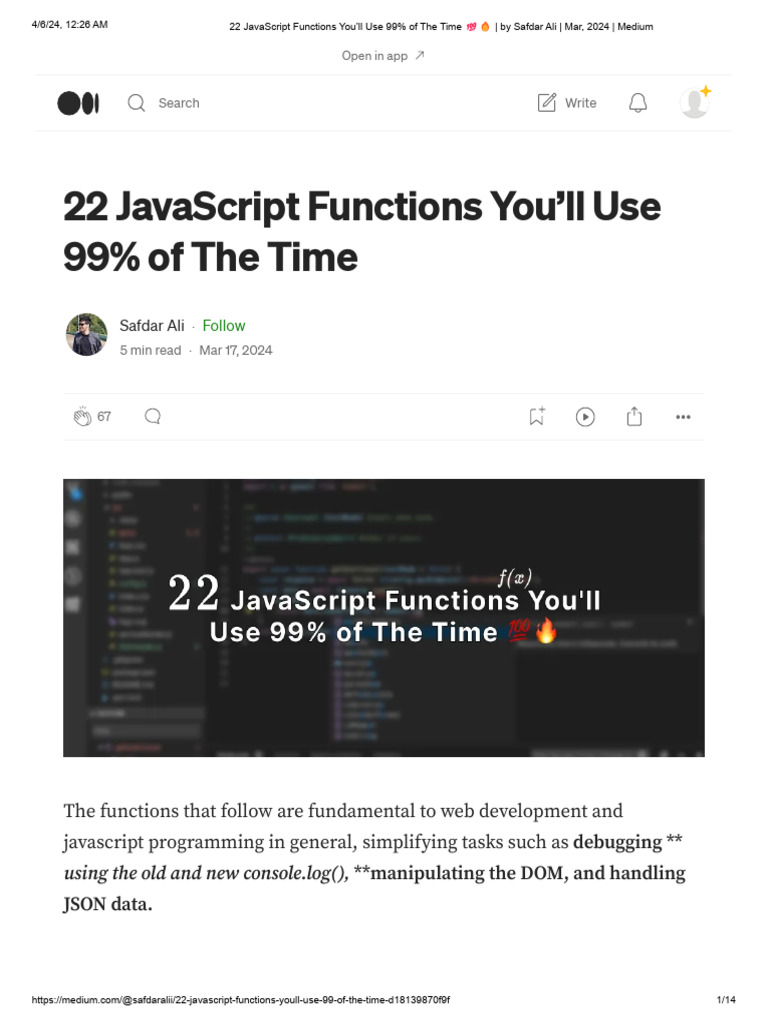Click the Medium logo
Viewport: 768px width, 1024px height.
[78, 103]
